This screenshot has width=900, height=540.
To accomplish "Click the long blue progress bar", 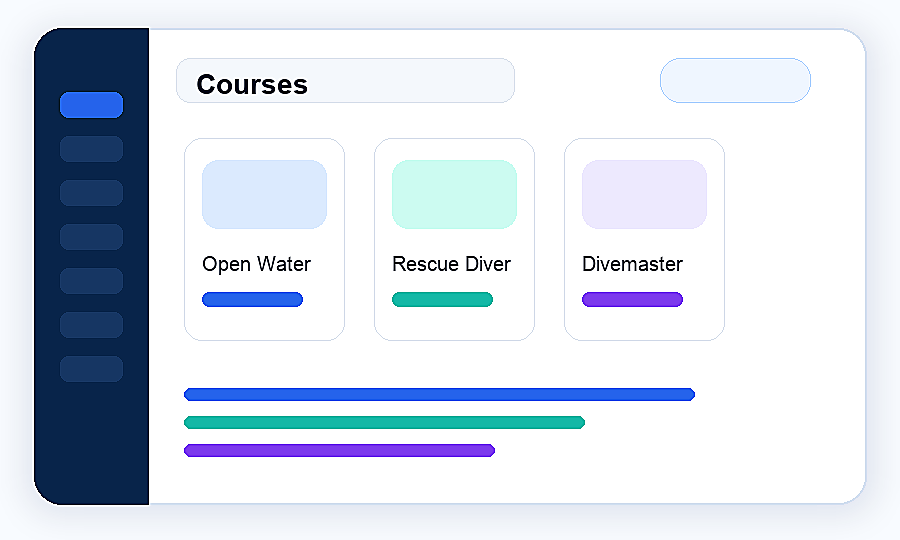I will point(440,394).
